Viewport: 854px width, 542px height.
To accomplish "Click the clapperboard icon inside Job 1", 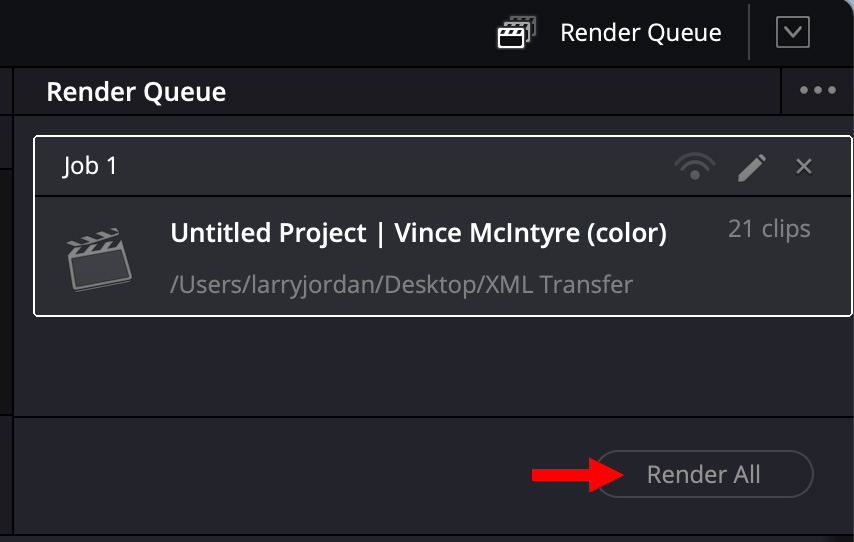I will (x=99, y=259).
